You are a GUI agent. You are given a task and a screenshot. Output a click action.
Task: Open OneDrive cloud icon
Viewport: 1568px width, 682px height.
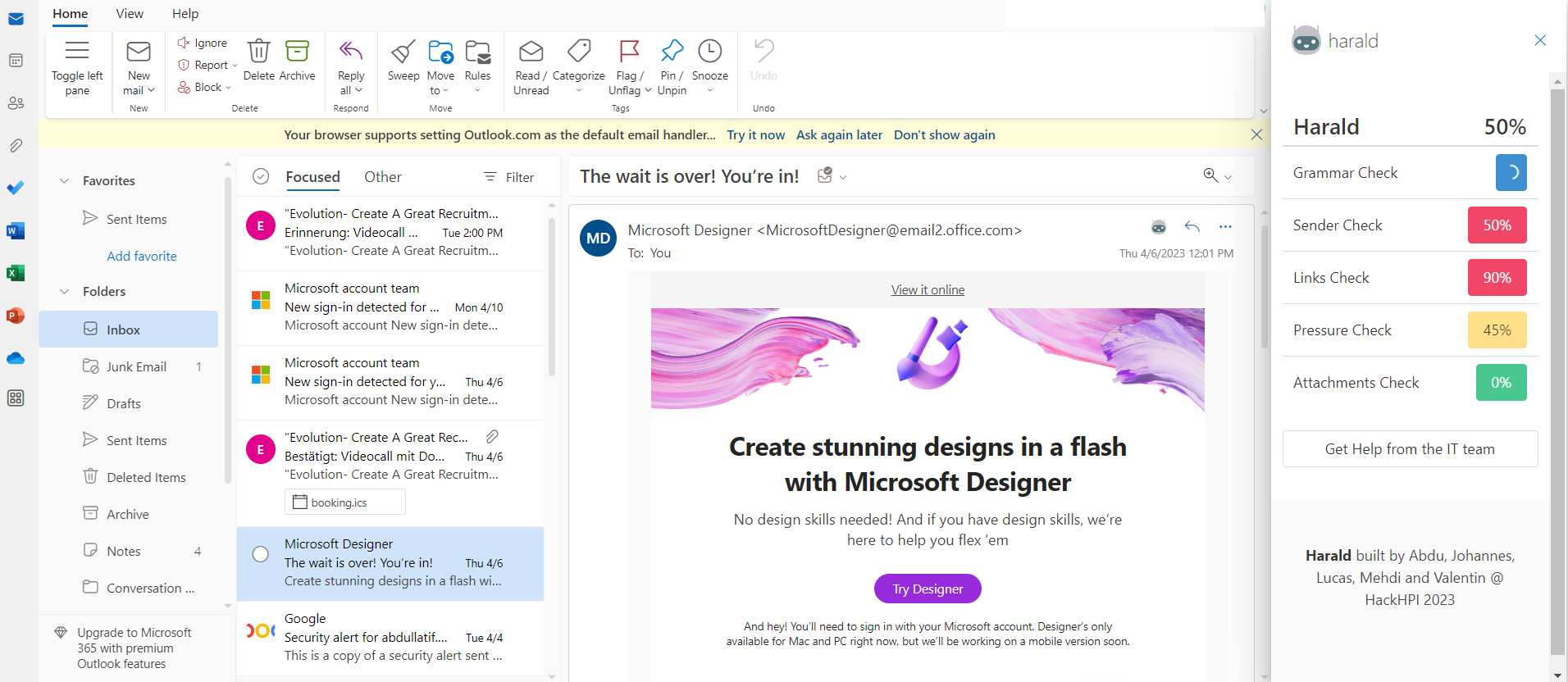coord(16,358)
